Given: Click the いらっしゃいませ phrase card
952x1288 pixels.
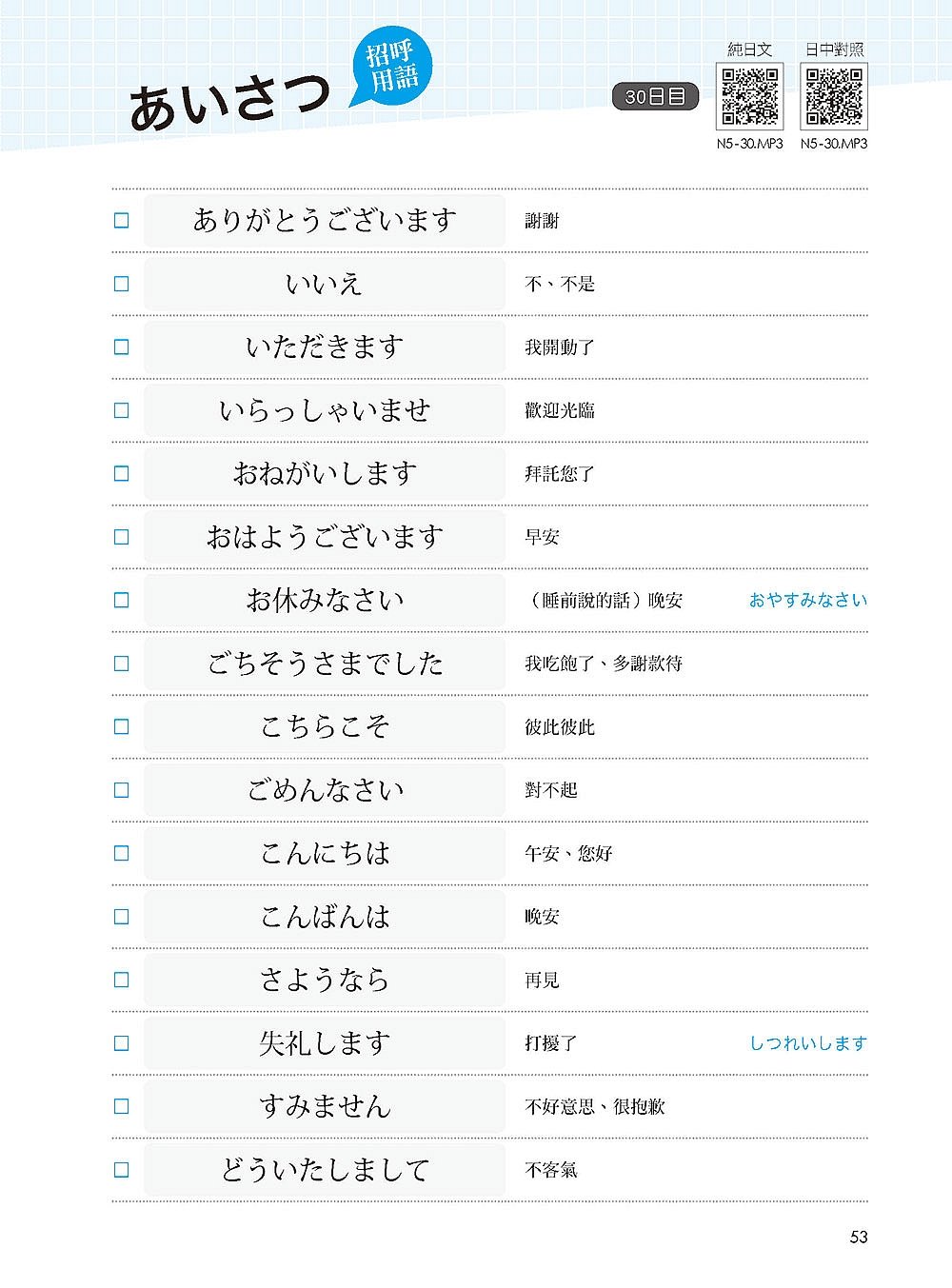Looking at the screenshot, I should pyautogui.click(x=325, y=410).
